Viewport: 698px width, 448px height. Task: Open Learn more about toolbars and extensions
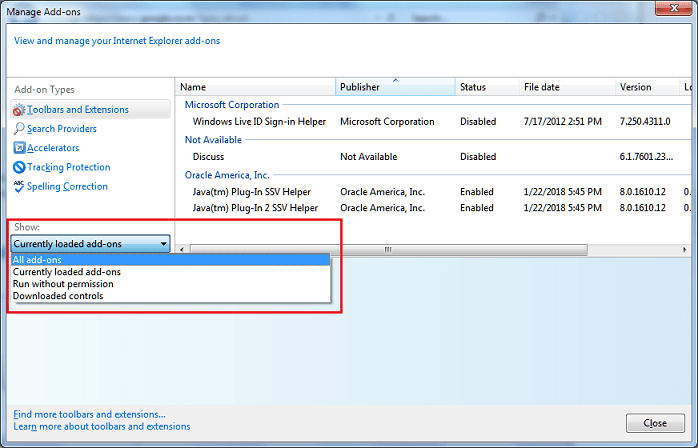click(x=102, y=426)
